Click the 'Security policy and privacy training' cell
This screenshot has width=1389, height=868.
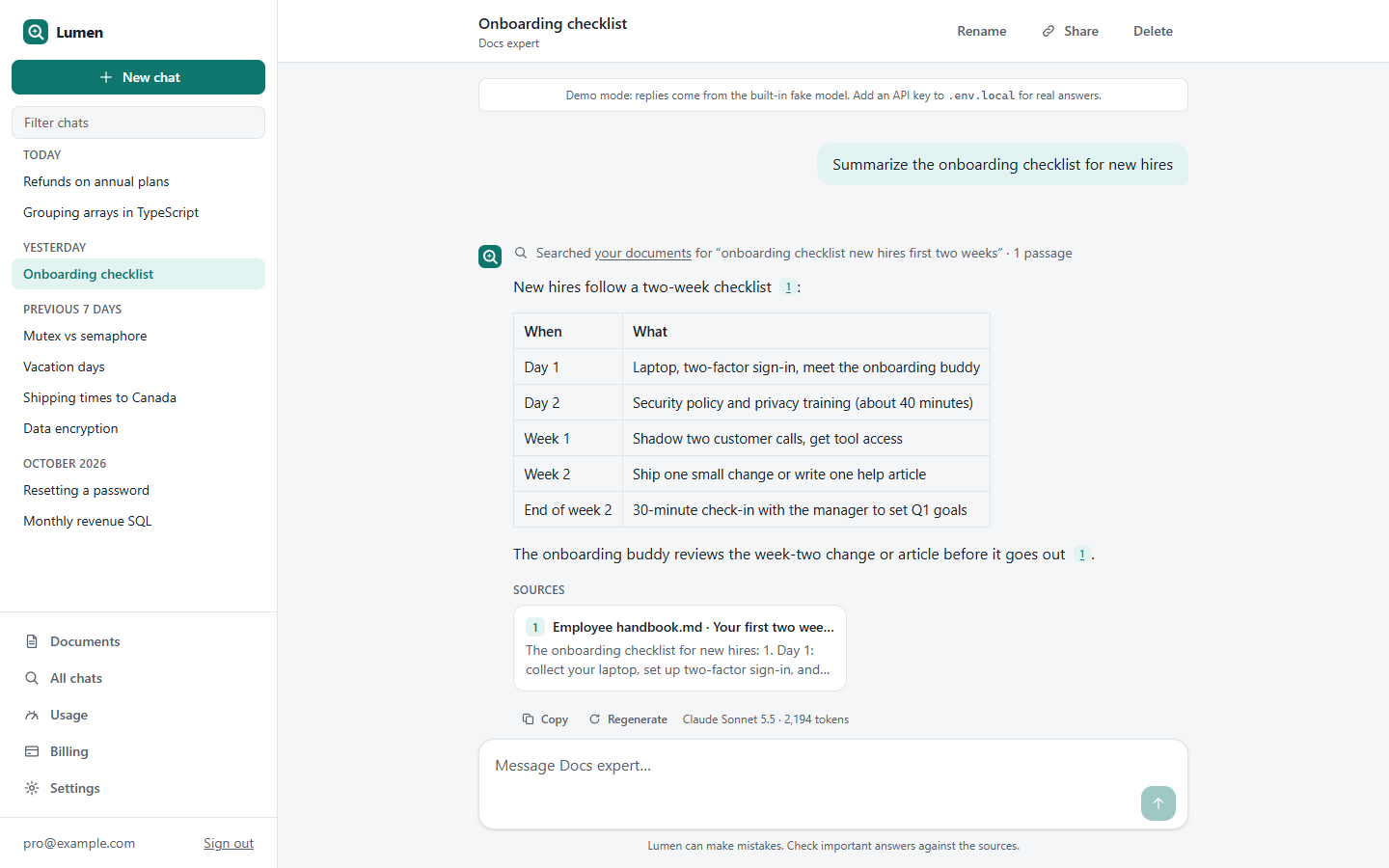(x=806, y=403)
